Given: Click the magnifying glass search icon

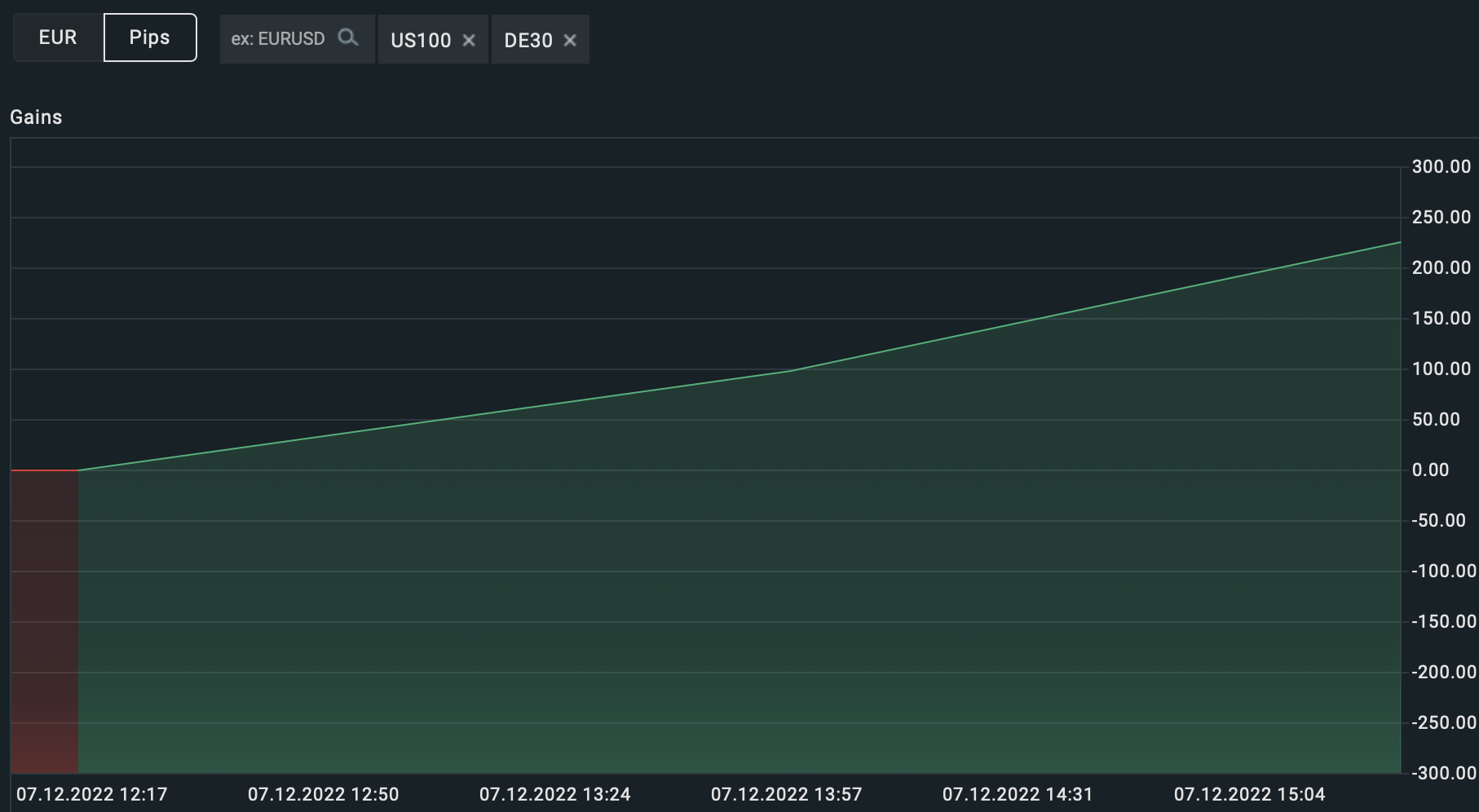Looking at the screenshot, I should pyautogui.click(x=348, y=38).
